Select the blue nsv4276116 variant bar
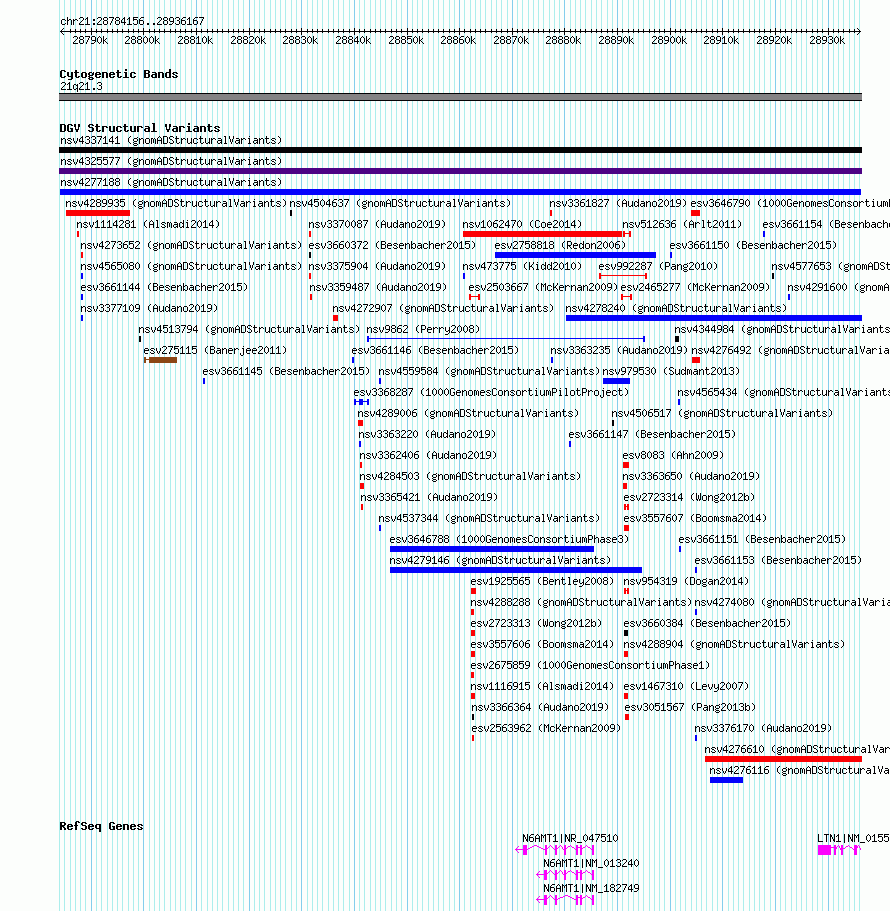Image resolution: width=890 pixels, height=911 pixels. coord(726,780)
